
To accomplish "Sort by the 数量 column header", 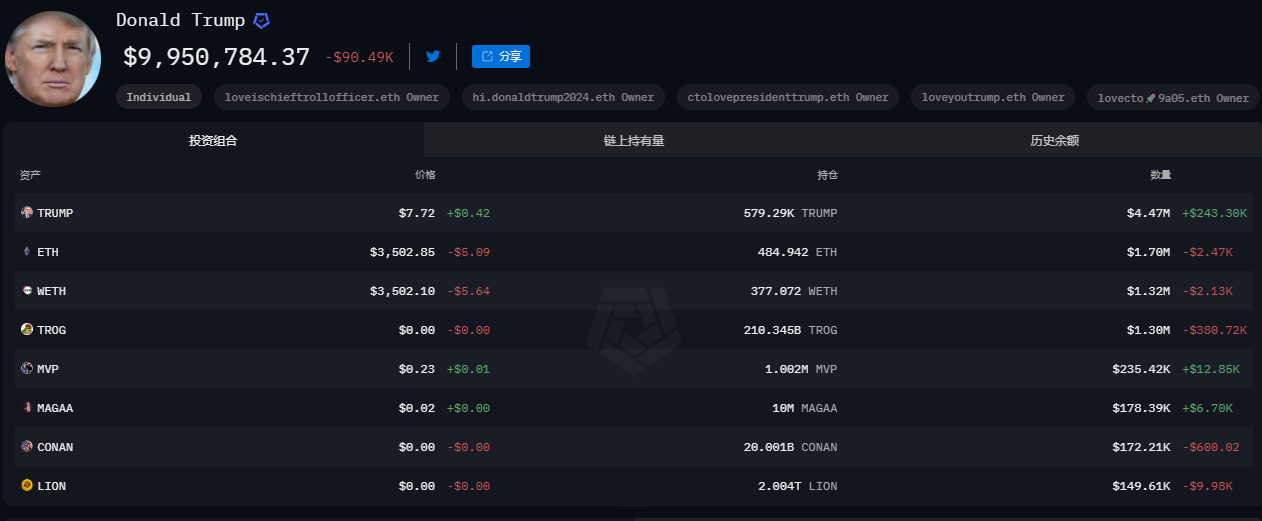I will coord(1160,175).
